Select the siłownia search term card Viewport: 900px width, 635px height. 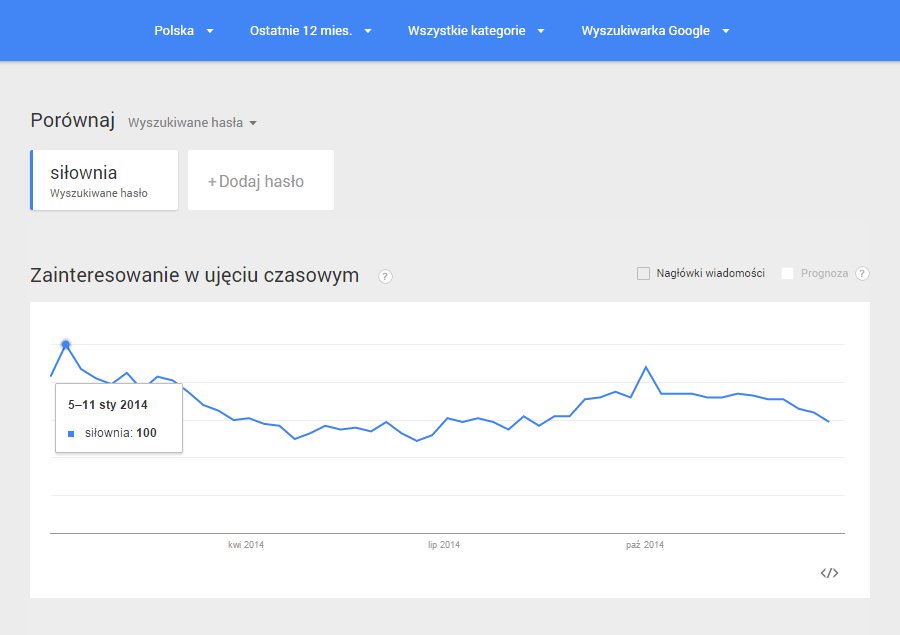tap(105, 180)
